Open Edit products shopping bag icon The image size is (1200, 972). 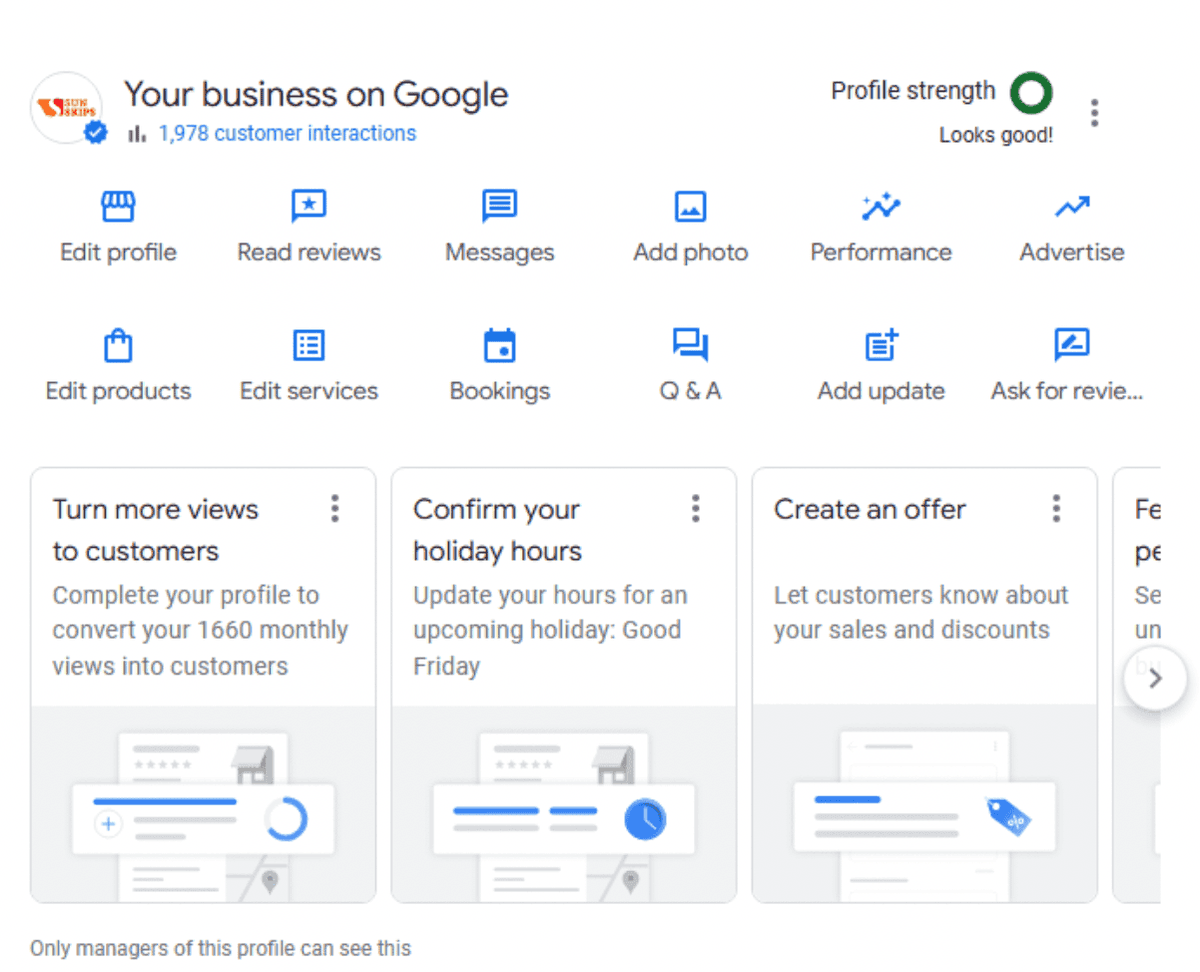coord(118,345)
